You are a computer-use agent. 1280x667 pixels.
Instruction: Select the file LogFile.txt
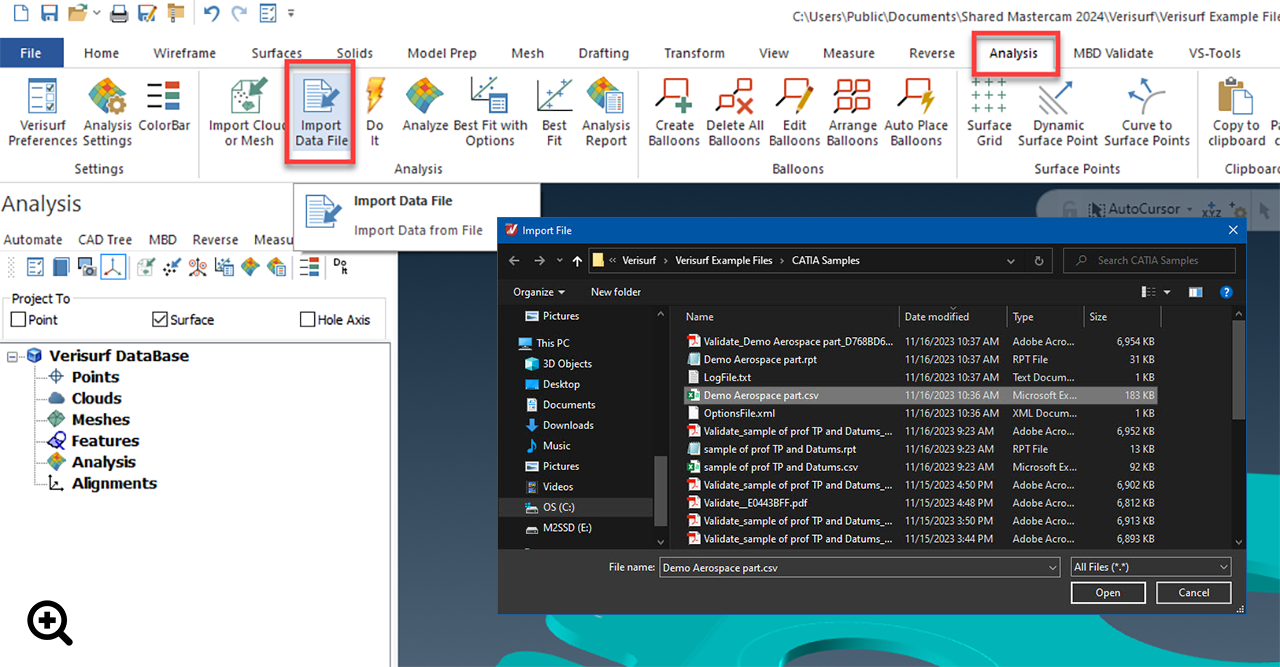pyautogui.click(x=727, y=378)
